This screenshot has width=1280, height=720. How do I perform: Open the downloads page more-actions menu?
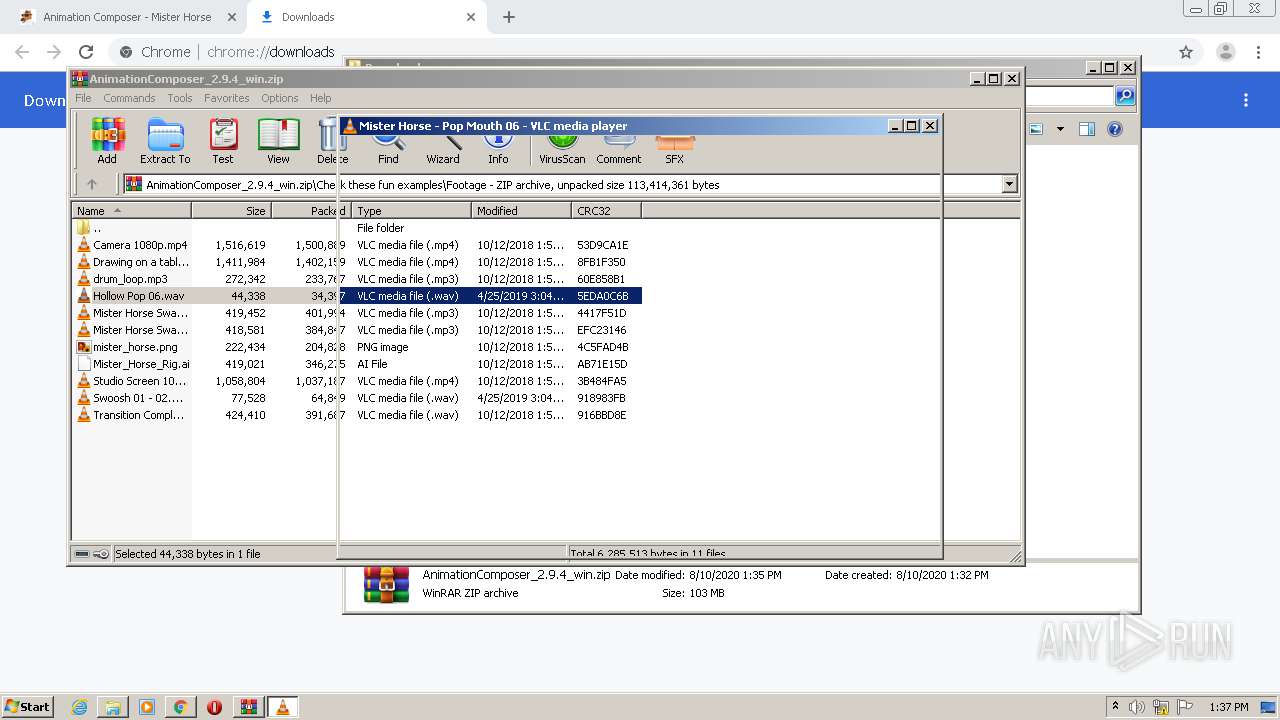(x=1246, y=100)
